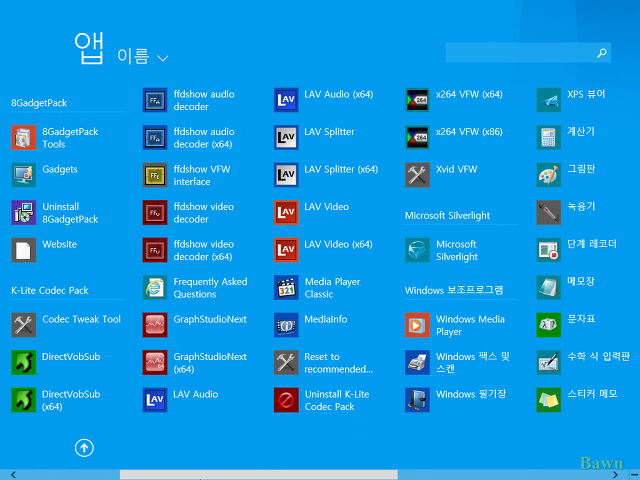The height and width of the screenshot is (480, 640).
Task: Click the horizontal scrollbar thumb
Action: coord(259,475)
